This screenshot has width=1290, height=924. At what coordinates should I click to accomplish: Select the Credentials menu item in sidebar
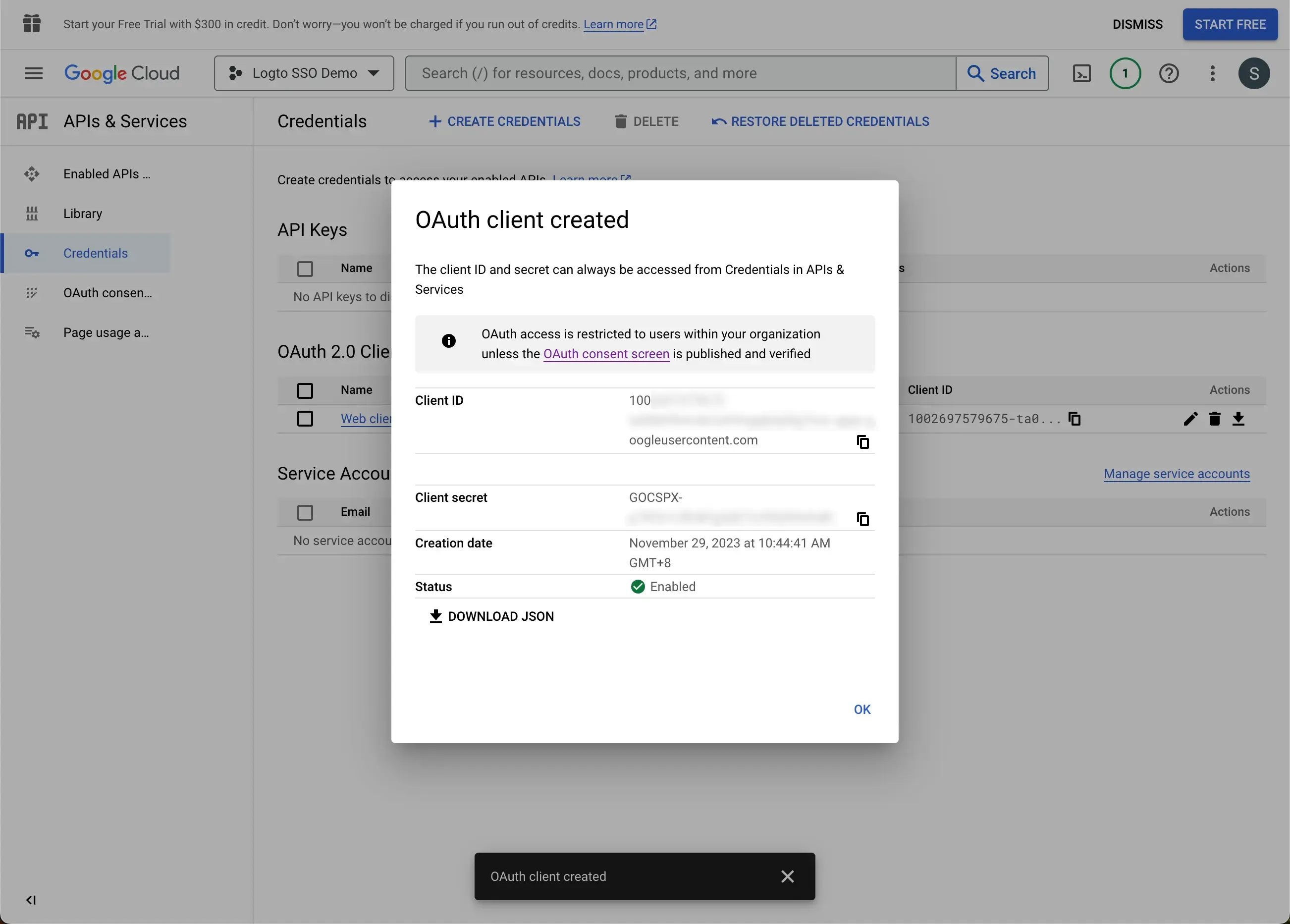[x=95, y=253]
